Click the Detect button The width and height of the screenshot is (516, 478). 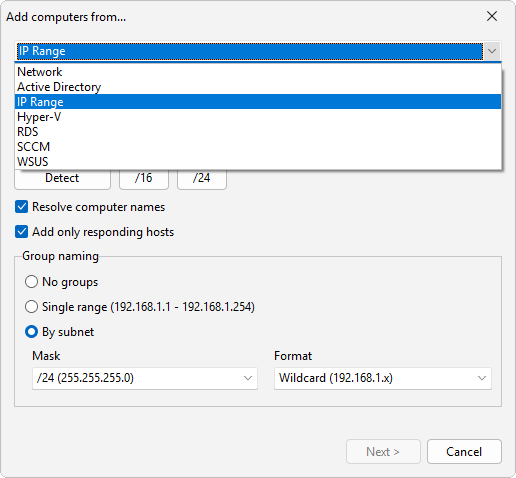[62, 178]
